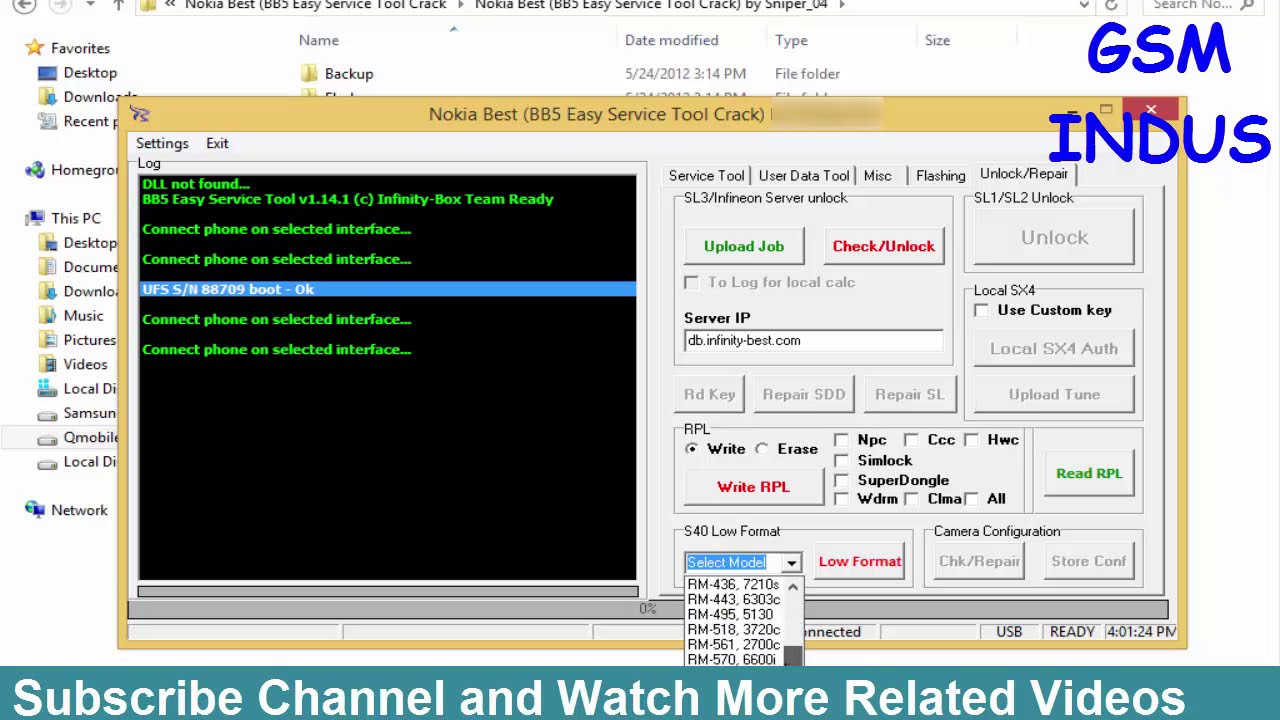Click the Low Format button
The width and height of the screenshot is (1280, 720).
pyautogui.click(x=860, y=561)
